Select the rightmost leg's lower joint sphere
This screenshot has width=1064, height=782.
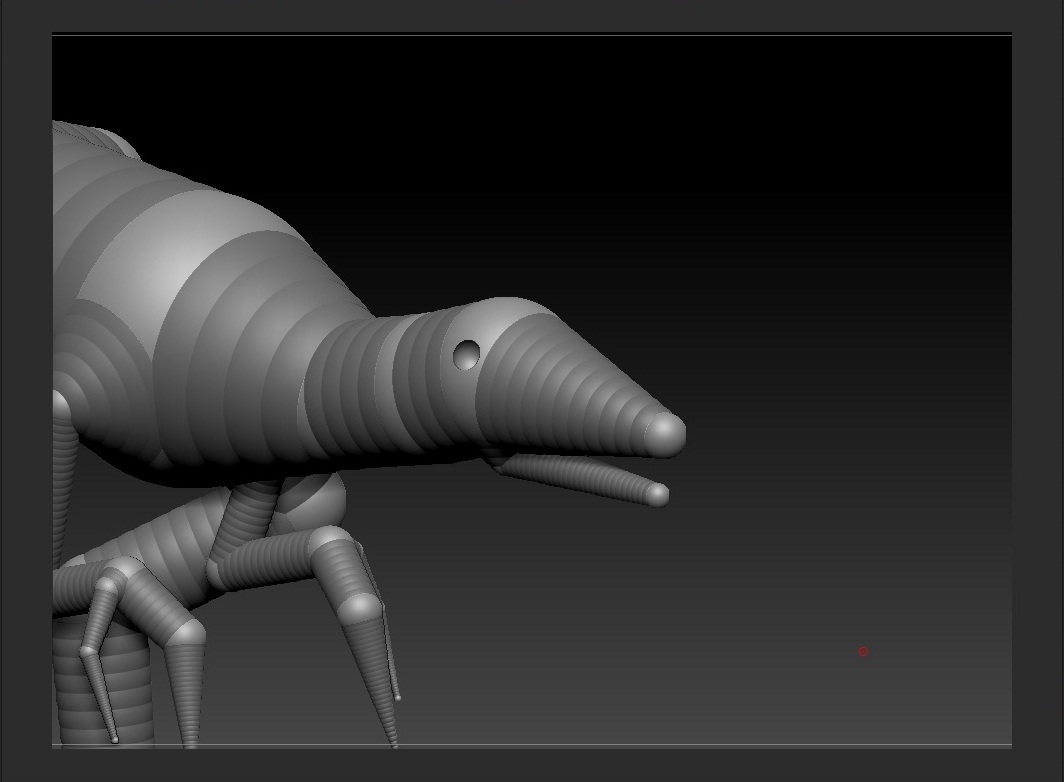(359, 609)
